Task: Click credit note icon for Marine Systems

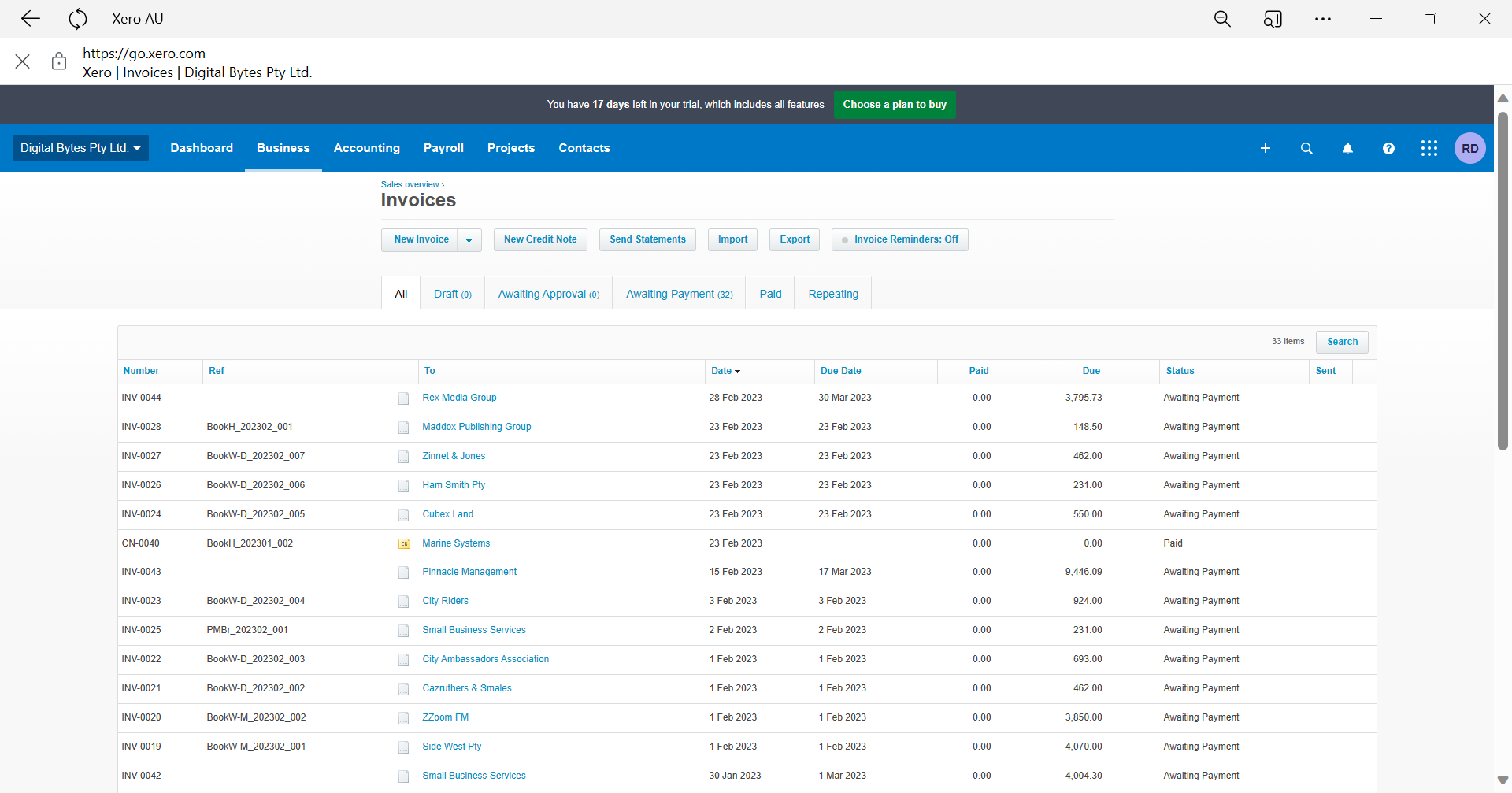Action: [404, 543]
